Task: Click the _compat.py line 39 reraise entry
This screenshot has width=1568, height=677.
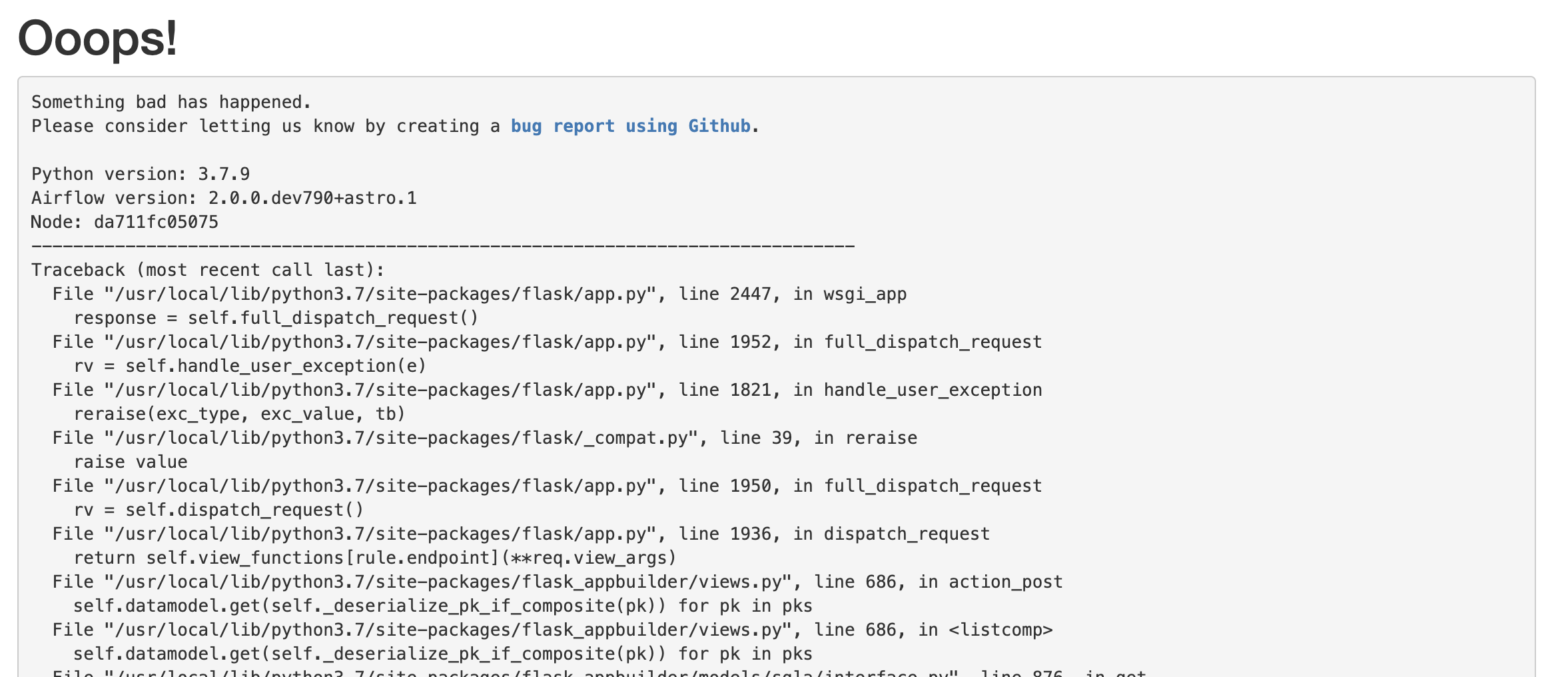Action: pyautogui.click(x=485, y=438)
